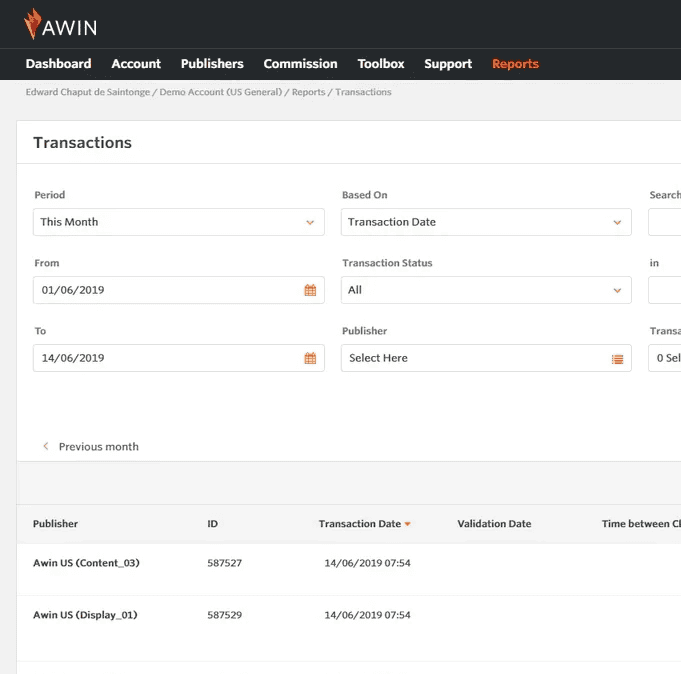Image resolution: width=681 pixels, height=674 pixels.
Task: Click the From date field 01/06/2019
Action: point(179,290)
